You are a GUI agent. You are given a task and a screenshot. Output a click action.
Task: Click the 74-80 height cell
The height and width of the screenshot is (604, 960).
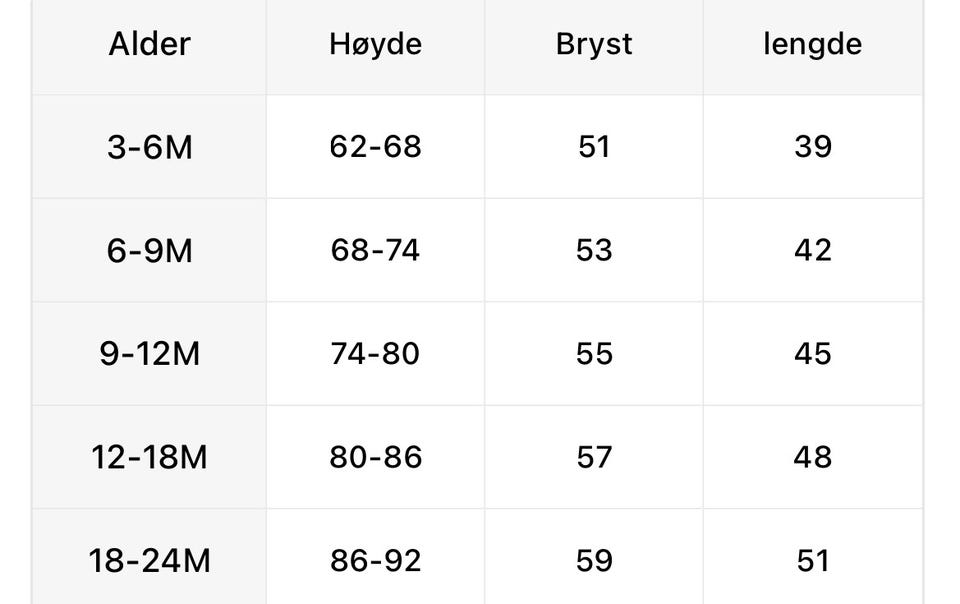tap(375, 354)
